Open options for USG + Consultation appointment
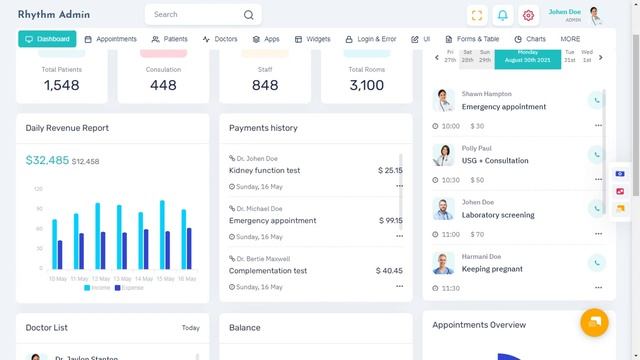This screenshot has width=640, height=360. click(x=598, y=180)
